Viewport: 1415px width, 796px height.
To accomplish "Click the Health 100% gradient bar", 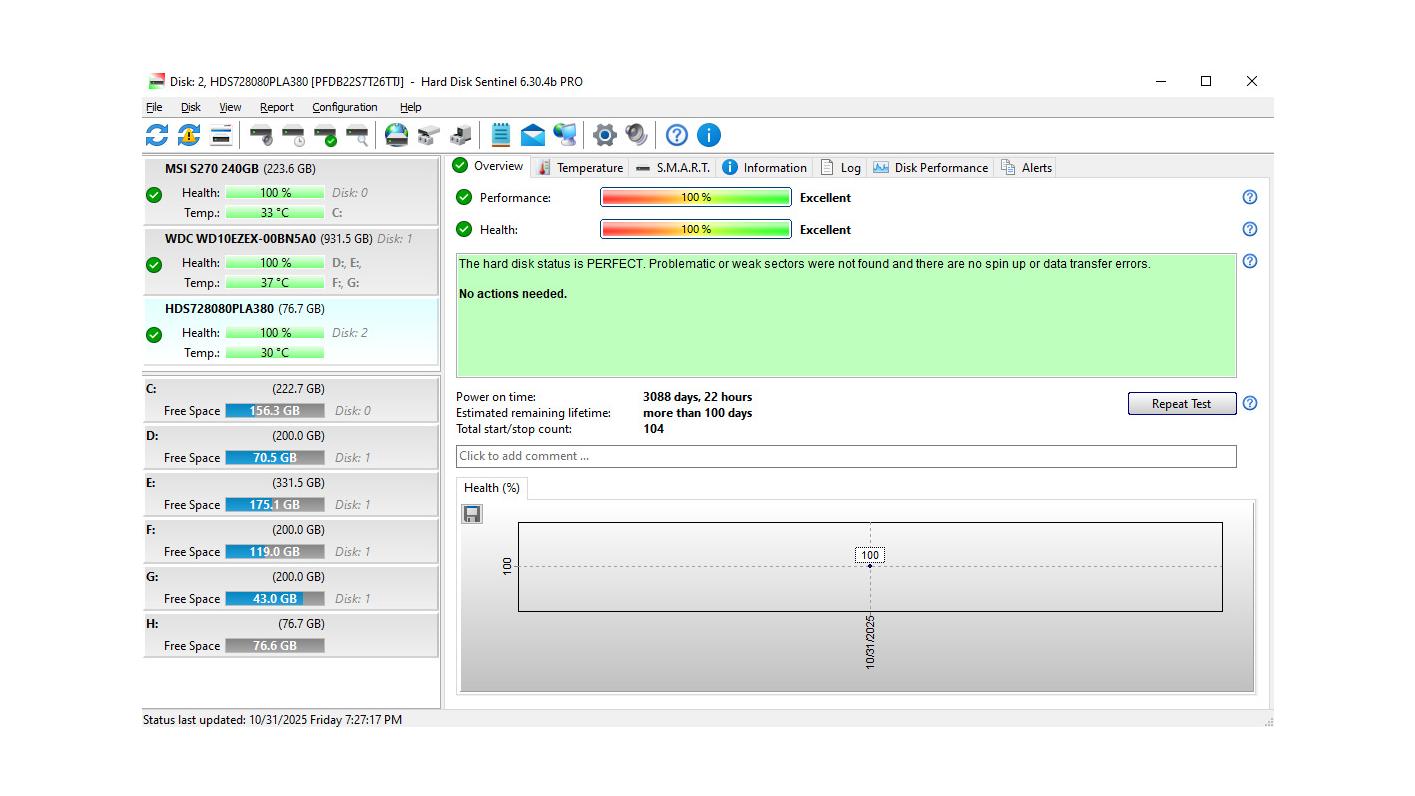I will (695, 229).
